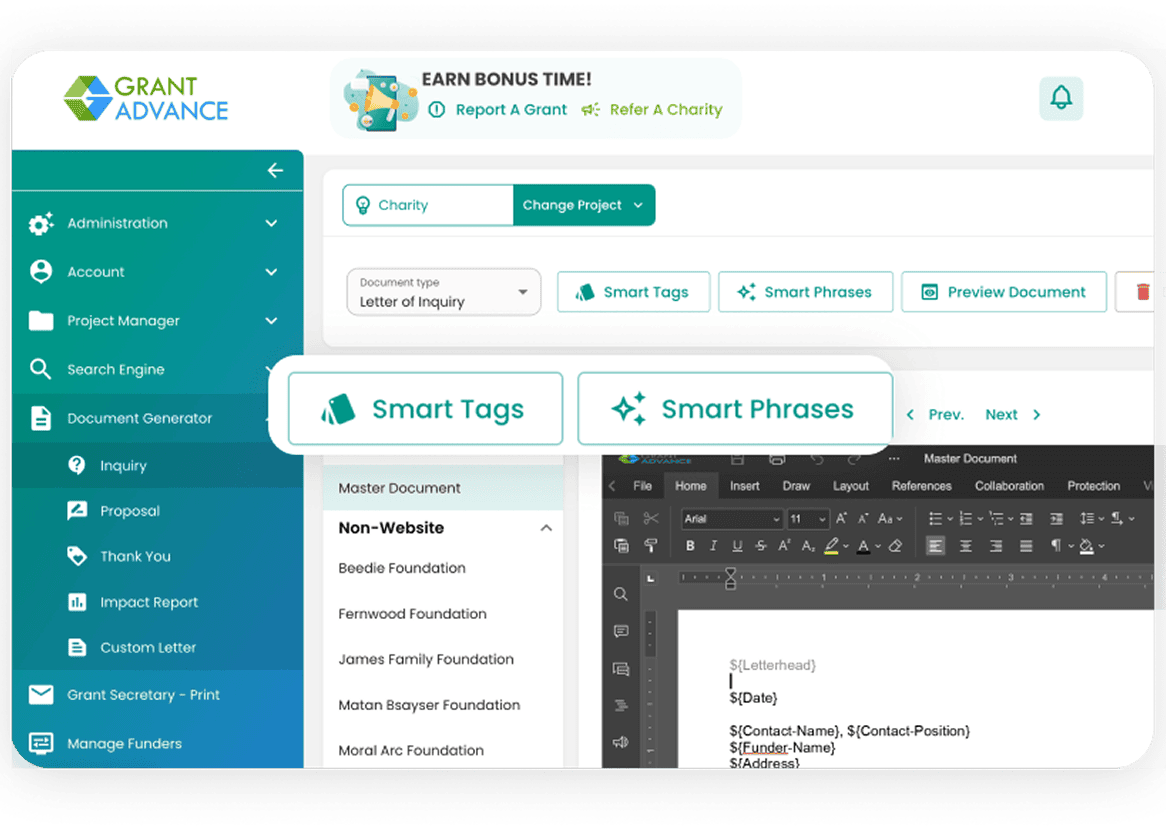
Task: Click the font color A swatch
Action: click(x=863, y=546)
